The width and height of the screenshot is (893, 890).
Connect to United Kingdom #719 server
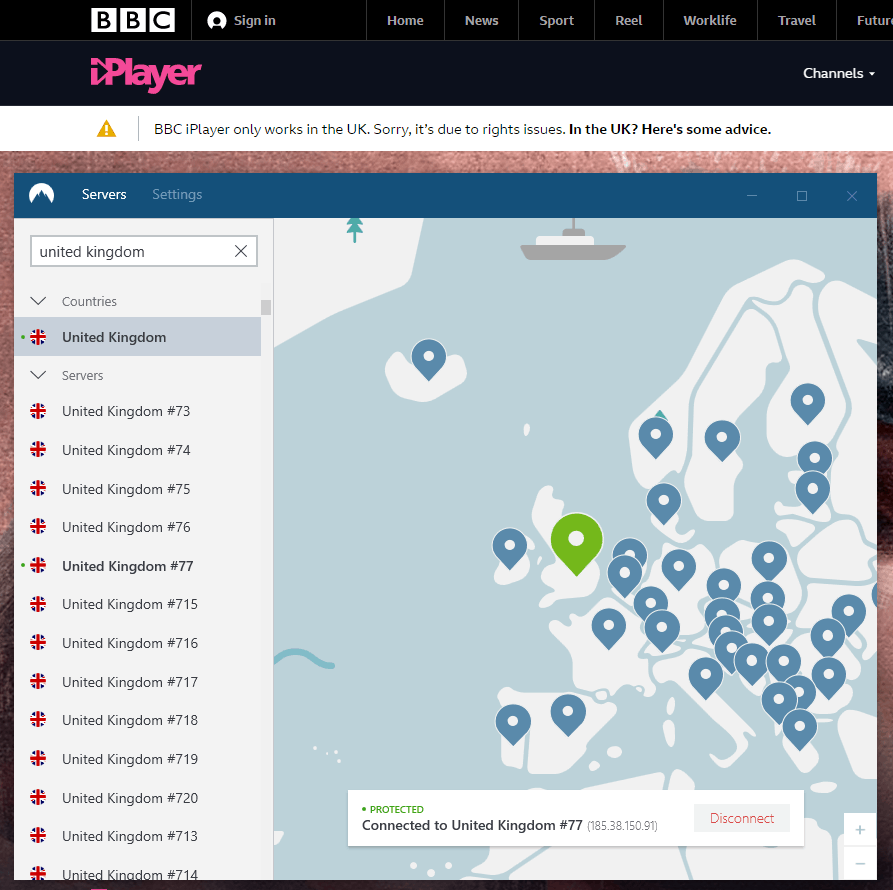pos(138,759)
